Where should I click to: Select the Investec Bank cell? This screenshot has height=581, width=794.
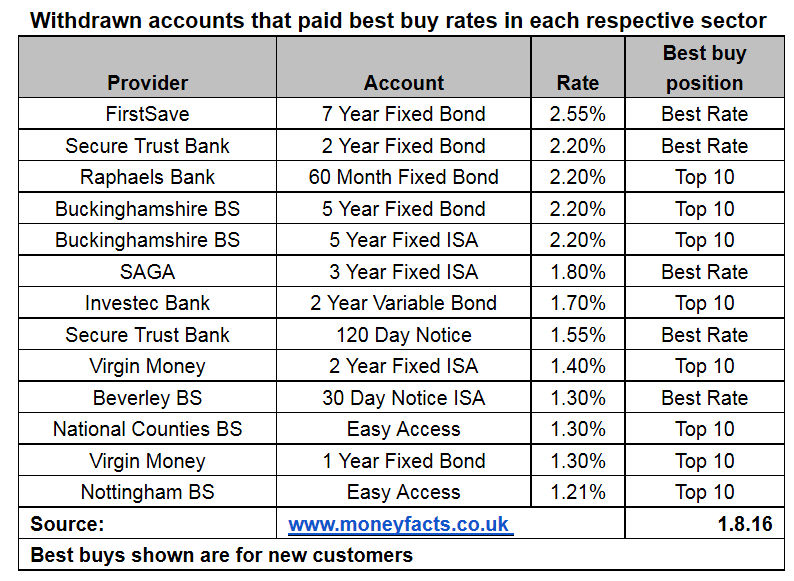point(148,303)
